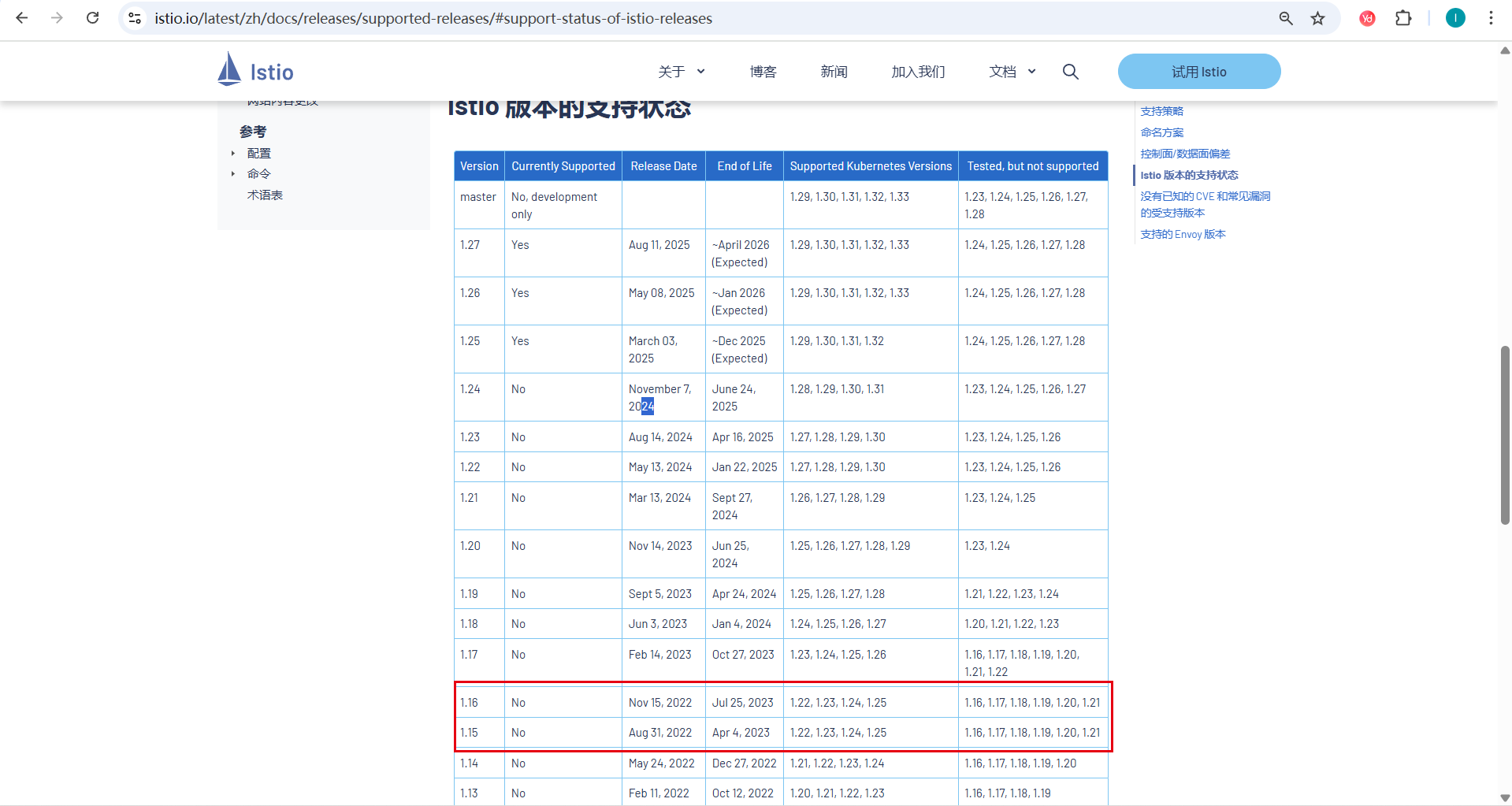
Task: Click the zoom magnifier in address bar
Action: pyautogui.click(x=1286, y=18)
